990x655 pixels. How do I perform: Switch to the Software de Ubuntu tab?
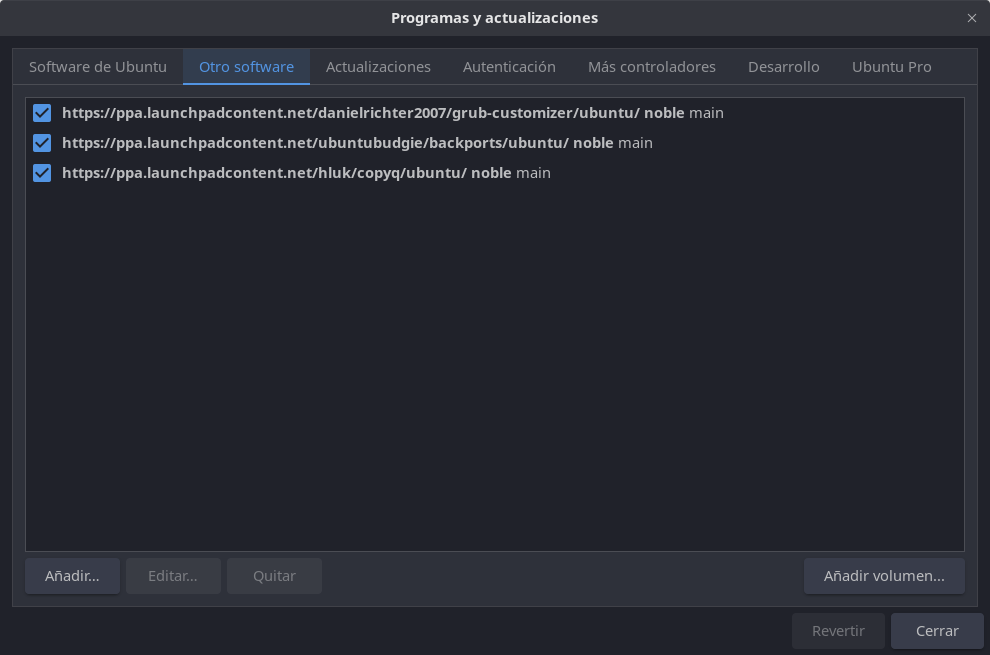point(98,67)
